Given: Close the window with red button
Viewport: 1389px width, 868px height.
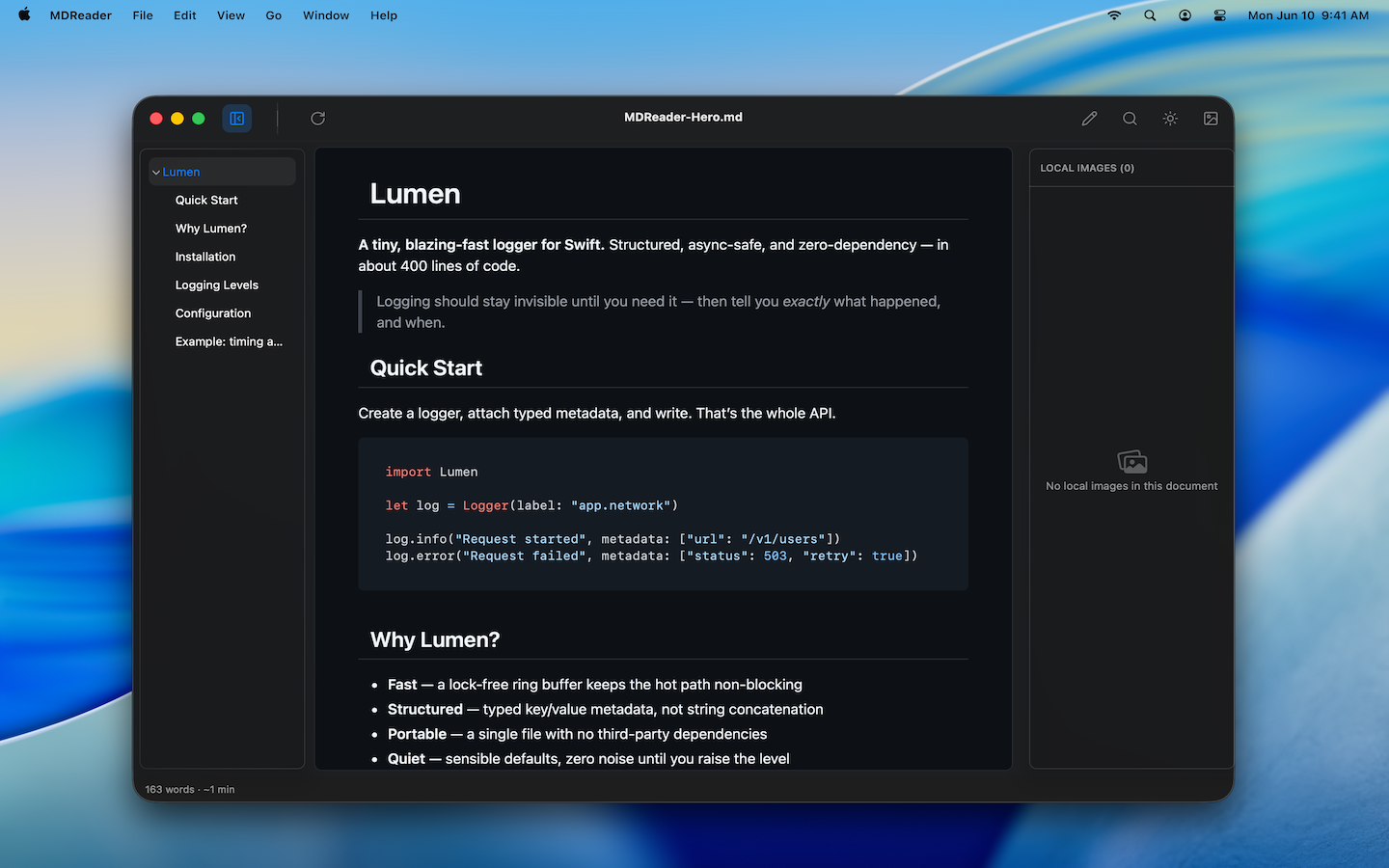Looking at the screenshot, I should tap(156, 119).
